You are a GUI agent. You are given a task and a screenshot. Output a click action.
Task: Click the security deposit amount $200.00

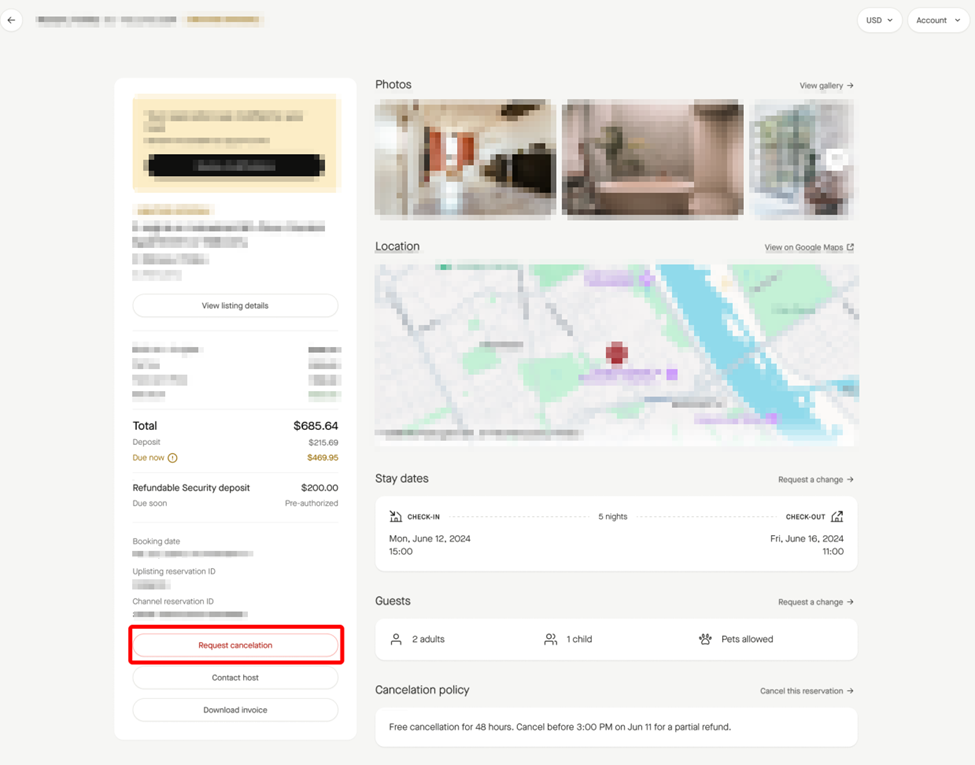(320, 488)
